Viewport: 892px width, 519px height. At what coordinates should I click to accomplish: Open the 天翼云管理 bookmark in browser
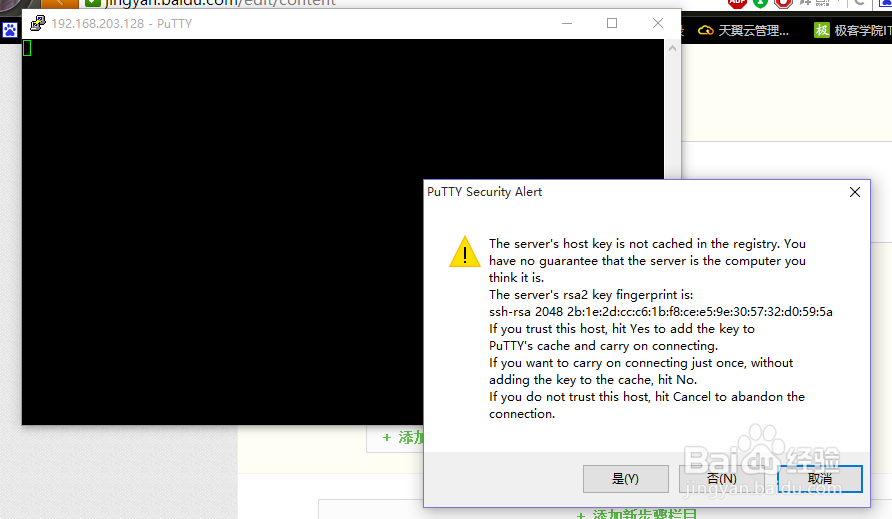pyautogui.click(x=744, y=30)
